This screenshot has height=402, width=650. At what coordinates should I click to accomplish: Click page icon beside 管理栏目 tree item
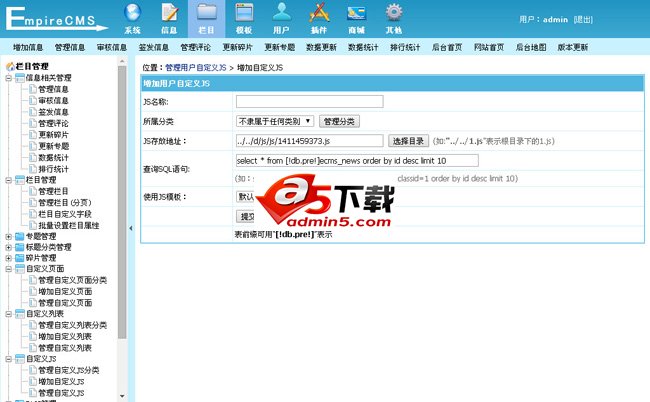pos(33,191)
